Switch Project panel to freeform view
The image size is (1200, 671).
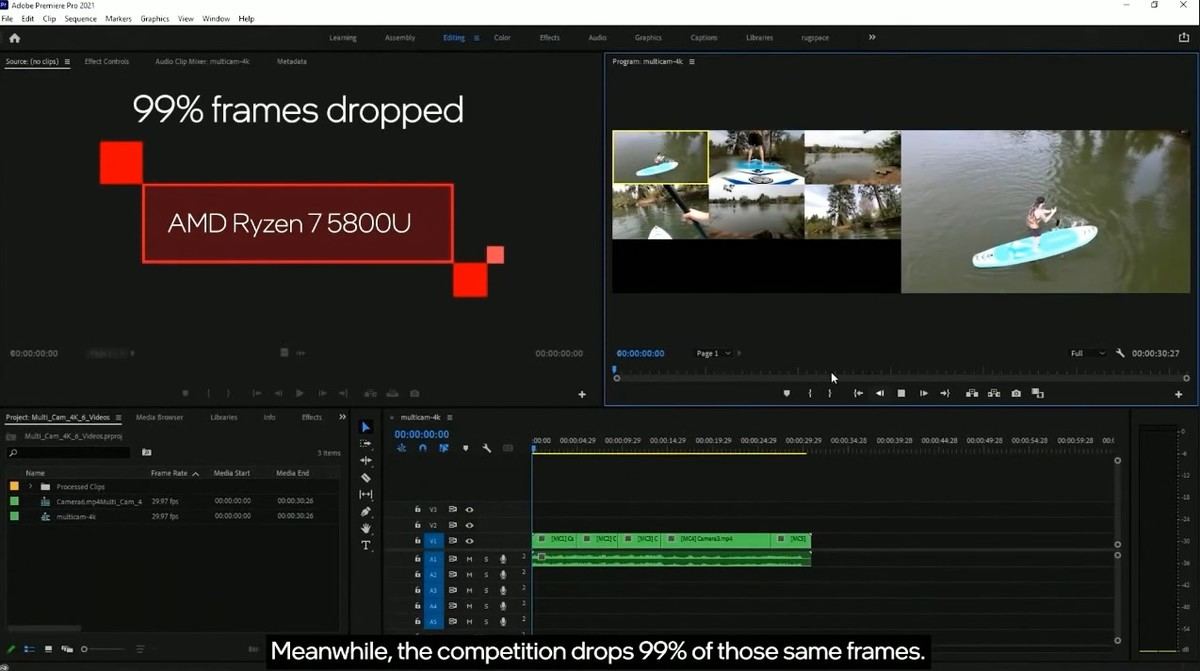click(x=68, y=649)
